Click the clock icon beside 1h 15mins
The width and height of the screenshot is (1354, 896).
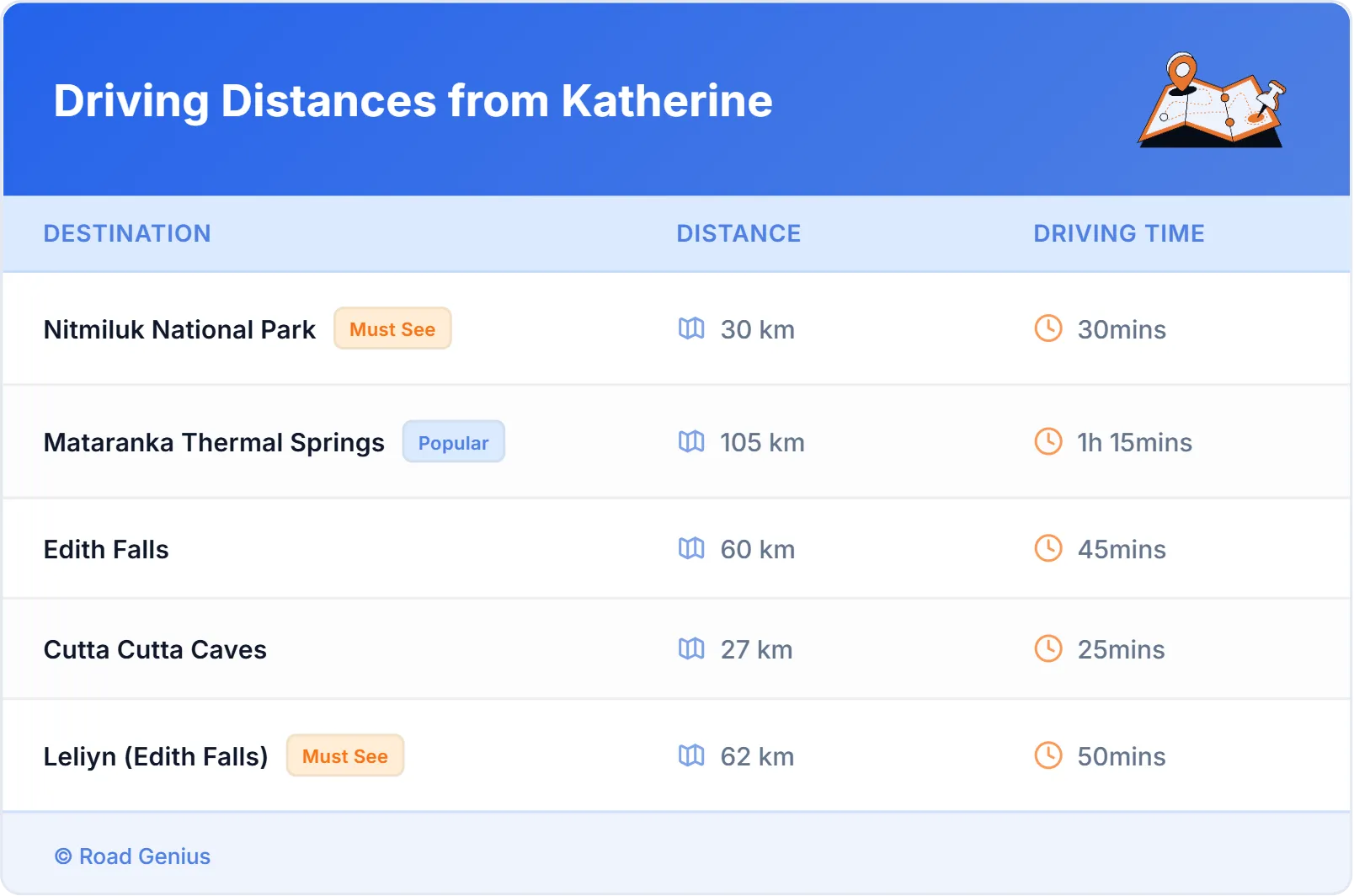[x=1048, y=441]
